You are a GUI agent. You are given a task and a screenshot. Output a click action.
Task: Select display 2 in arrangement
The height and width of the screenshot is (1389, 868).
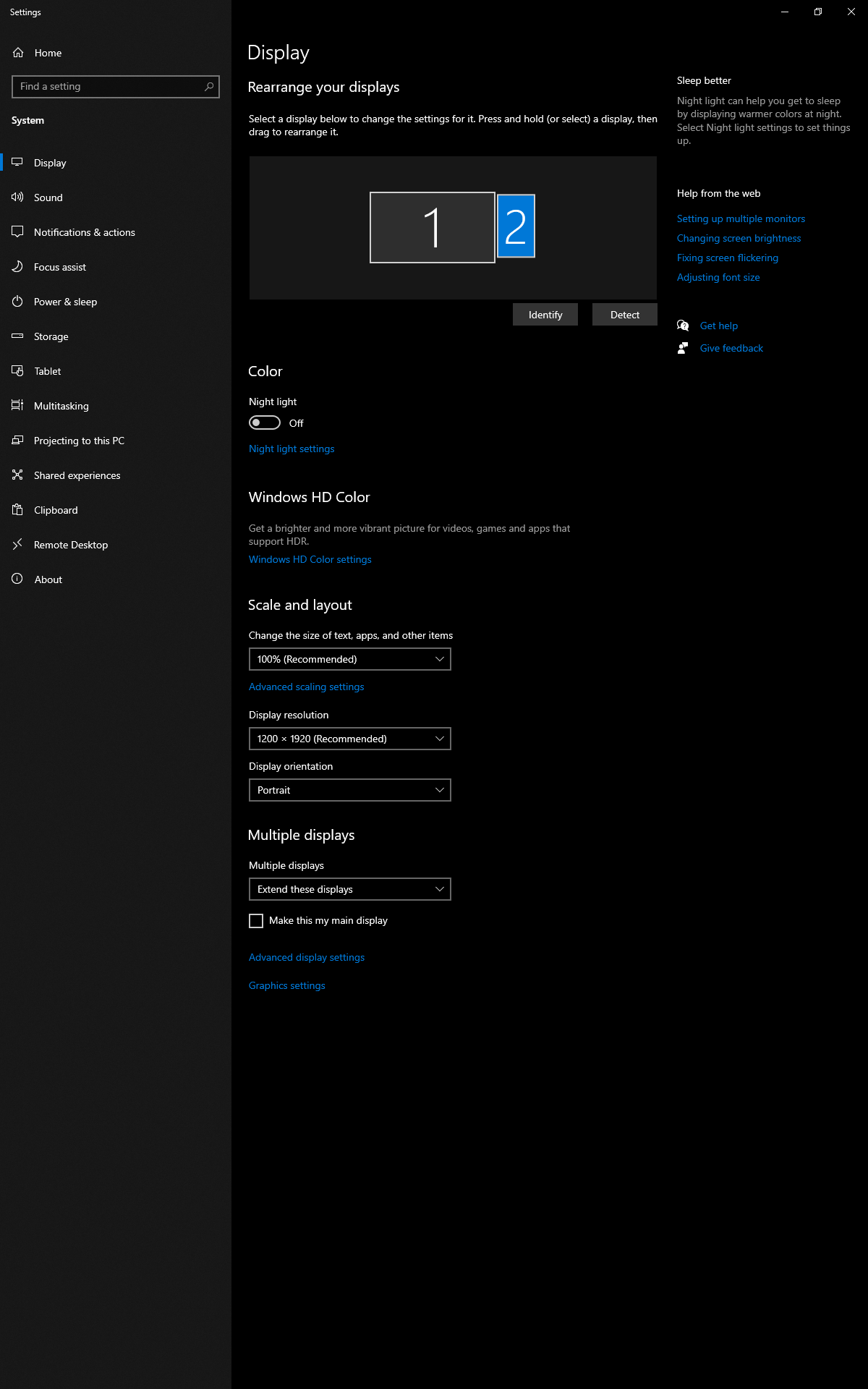tap(516, 226)
